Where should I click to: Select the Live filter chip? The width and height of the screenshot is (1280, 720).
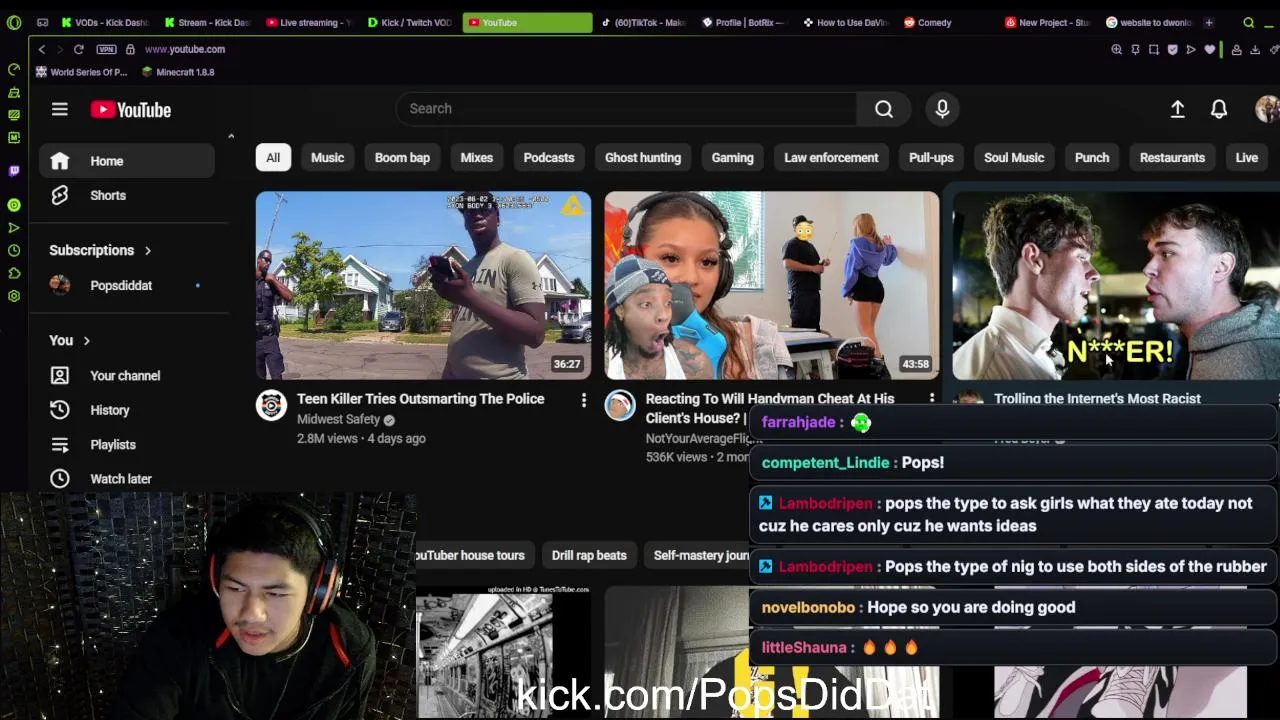point(1246,158)
